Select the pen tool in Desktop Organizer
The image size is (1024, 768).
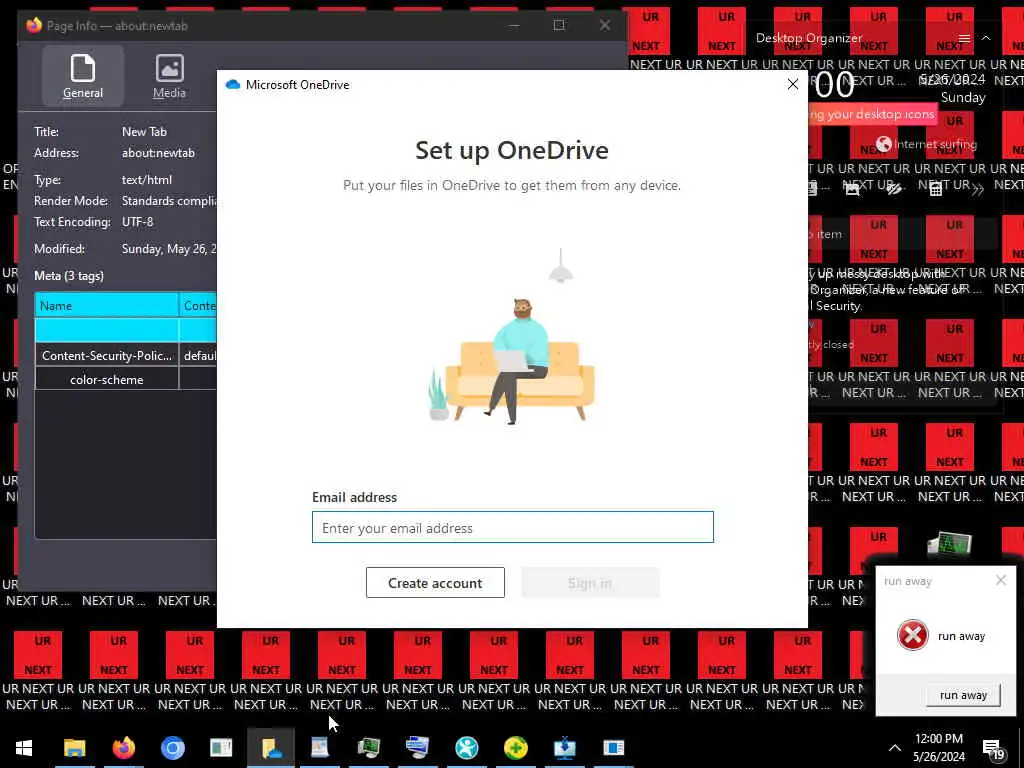click(894, 189)
